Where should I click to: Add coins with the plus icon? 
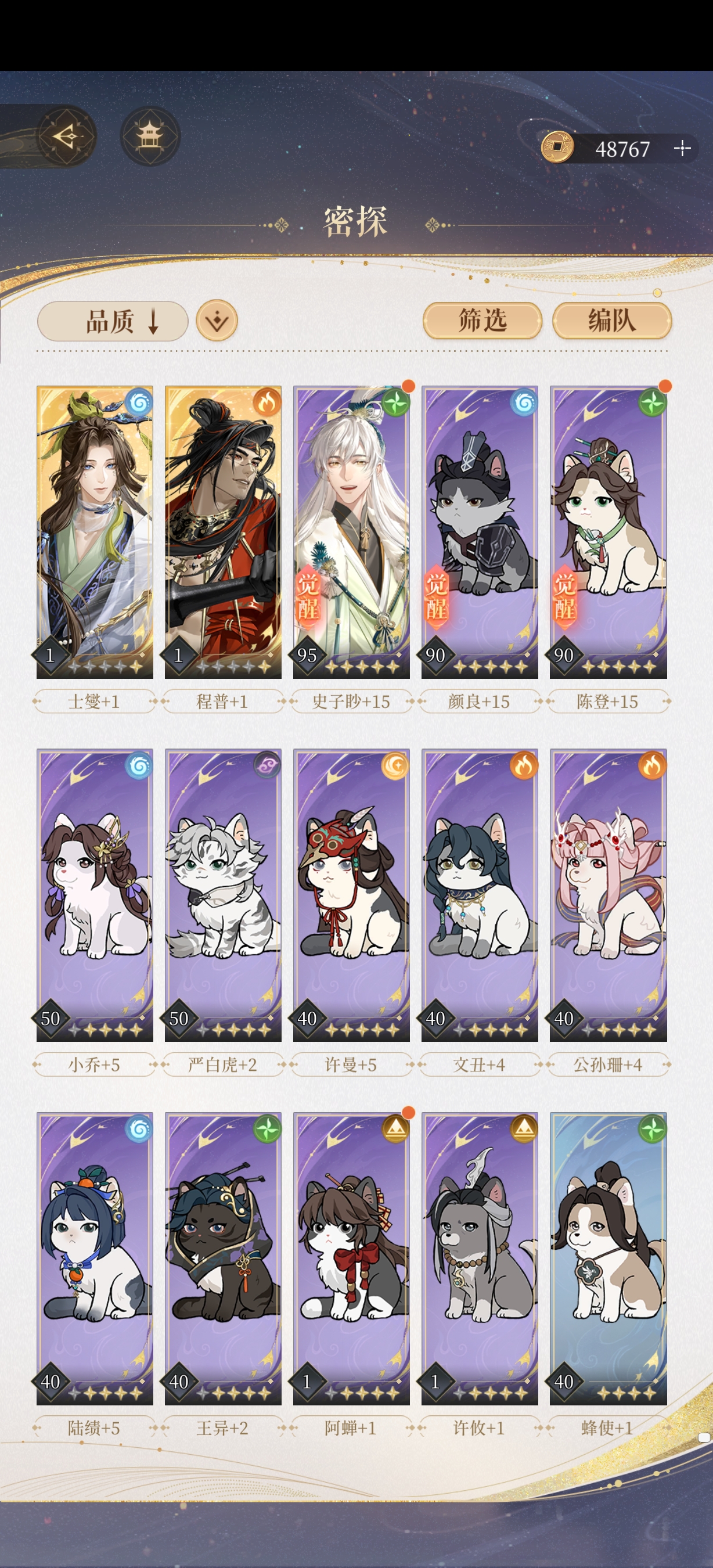(x=683, y=148)
